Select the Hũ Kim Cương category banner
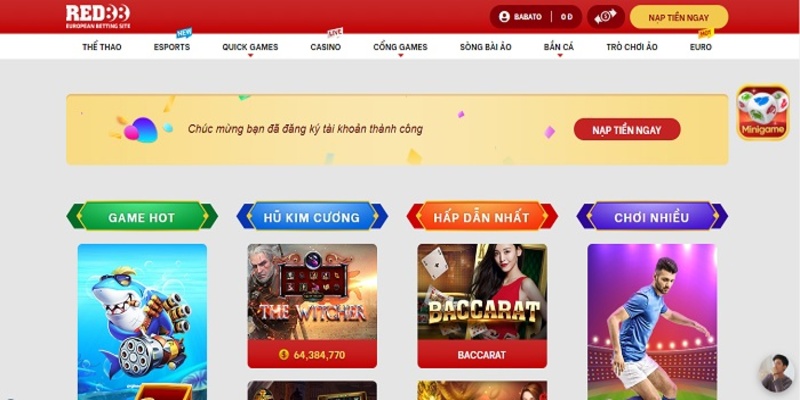Image resolution: width=800 pixels, height=400 pixels. [312, 217]
